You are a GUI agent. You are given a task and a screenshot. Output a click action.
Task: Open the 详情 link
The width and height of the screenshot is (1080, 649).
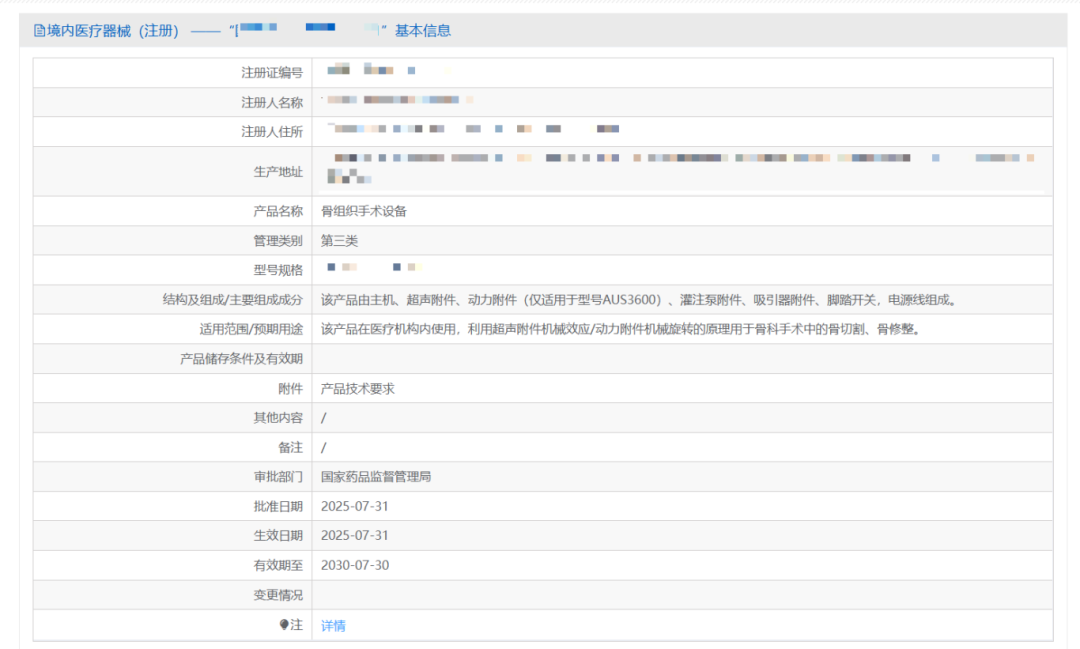pyautogui.click(x=333, y=625)
